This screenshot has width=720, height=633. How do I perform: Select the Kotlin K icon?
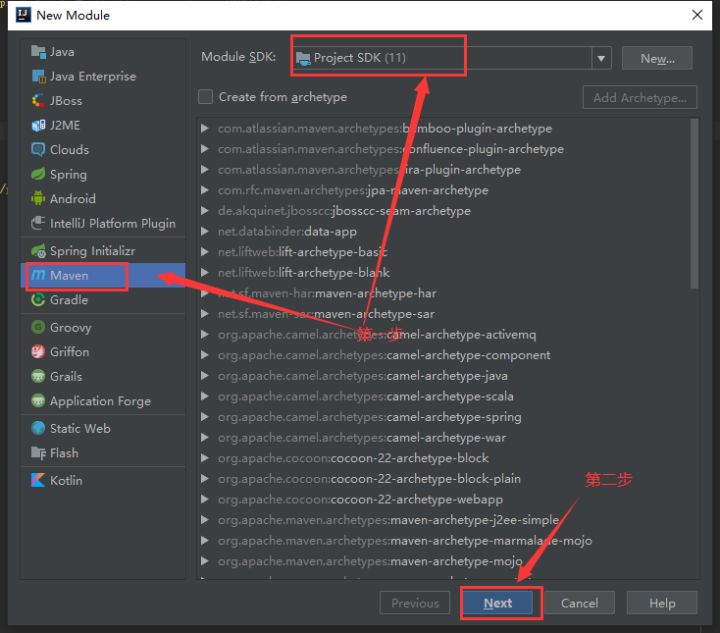click(x=38, y=480)
